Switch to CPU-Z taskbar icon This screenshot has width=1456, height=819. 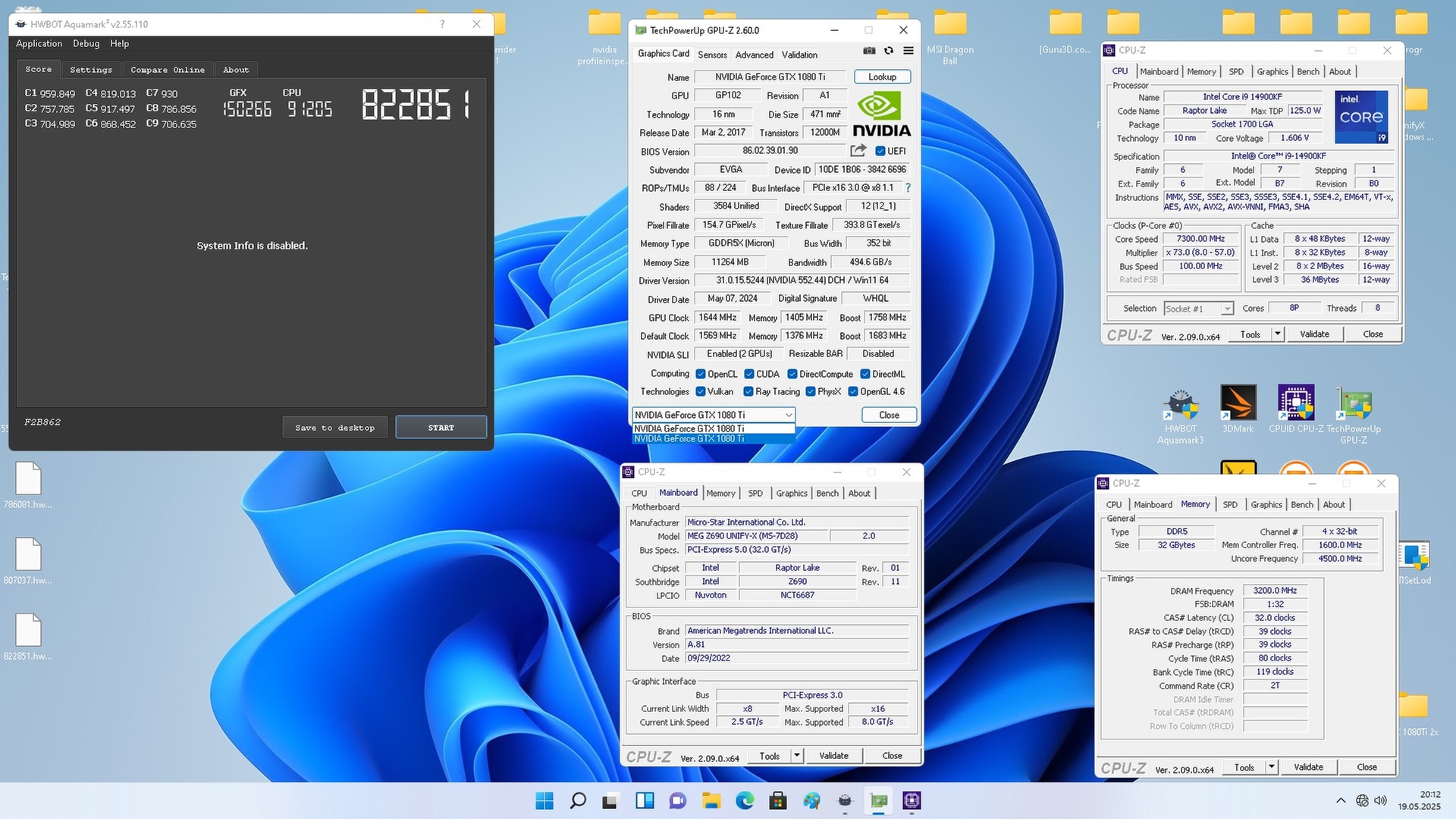[x=912, y=800]
